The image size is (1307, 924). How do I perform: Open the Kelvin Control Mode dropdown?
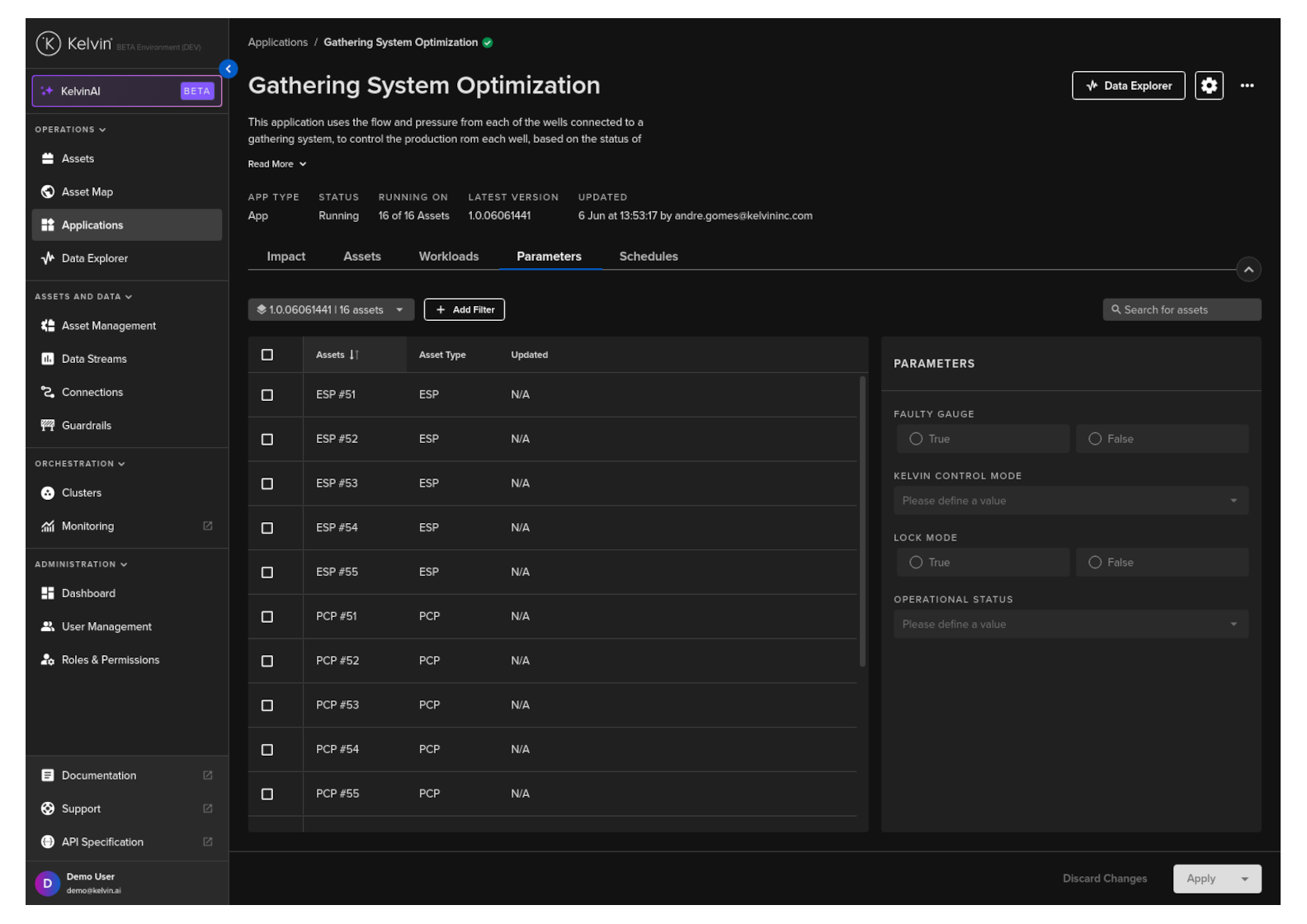[x=1070, y=501]
